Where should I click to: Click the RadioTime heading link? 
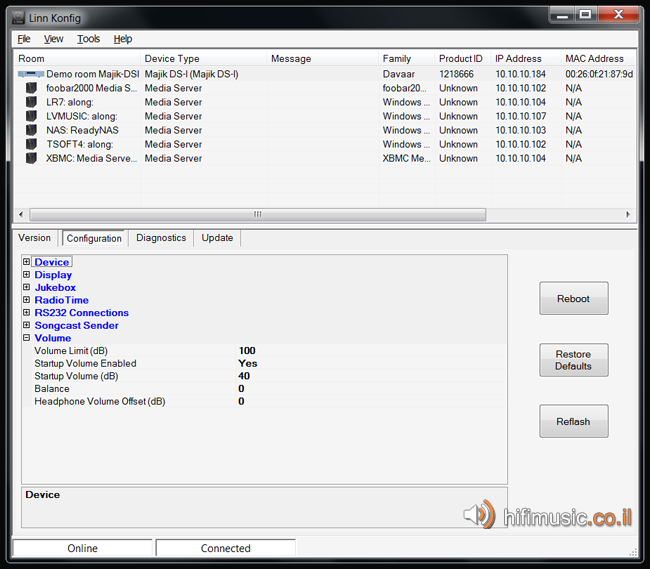(x=61, y=300)
